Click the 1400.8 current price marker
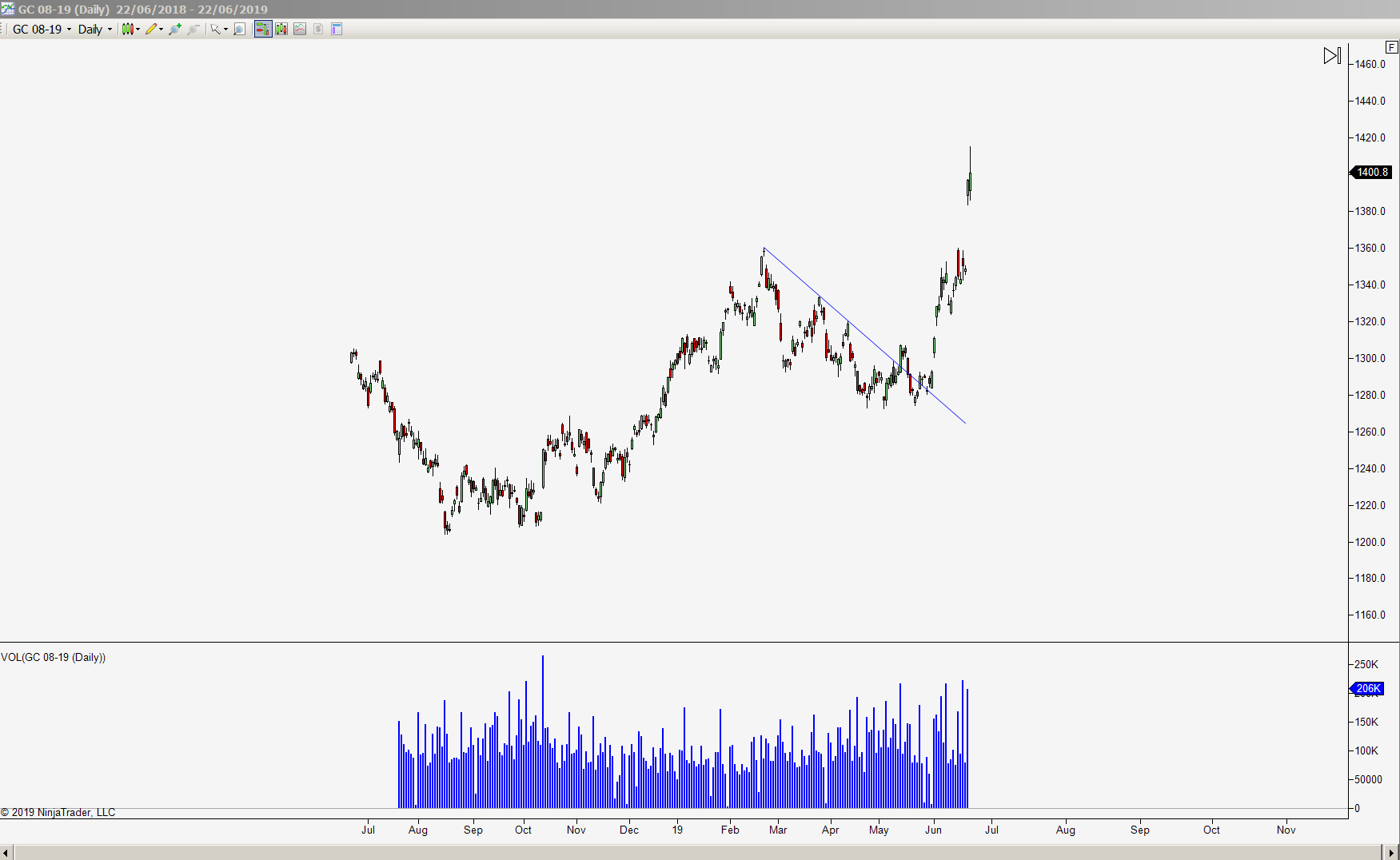The height and width of the screenshot is (860, 1400). point(1371,172)
